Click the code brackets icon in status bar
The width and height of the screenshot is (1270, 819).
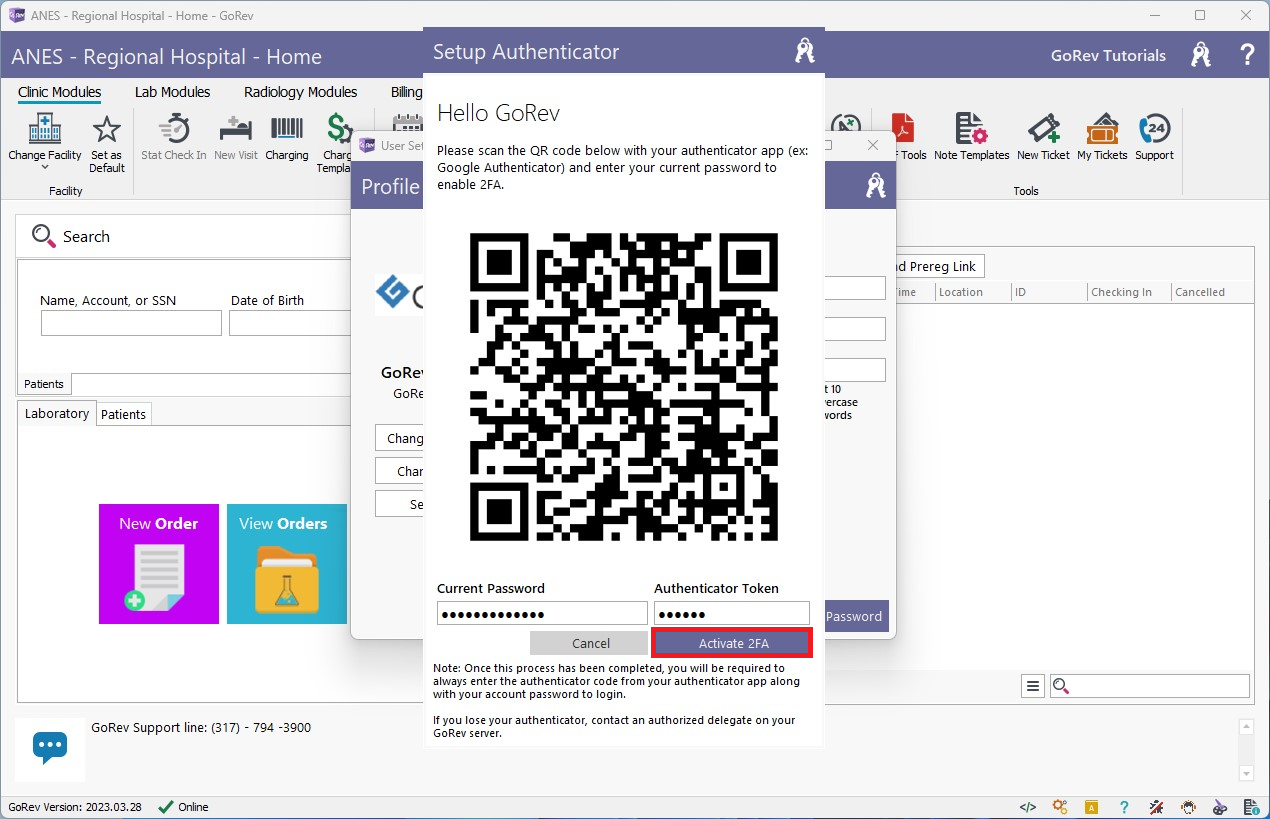[x=1028, y=807]
